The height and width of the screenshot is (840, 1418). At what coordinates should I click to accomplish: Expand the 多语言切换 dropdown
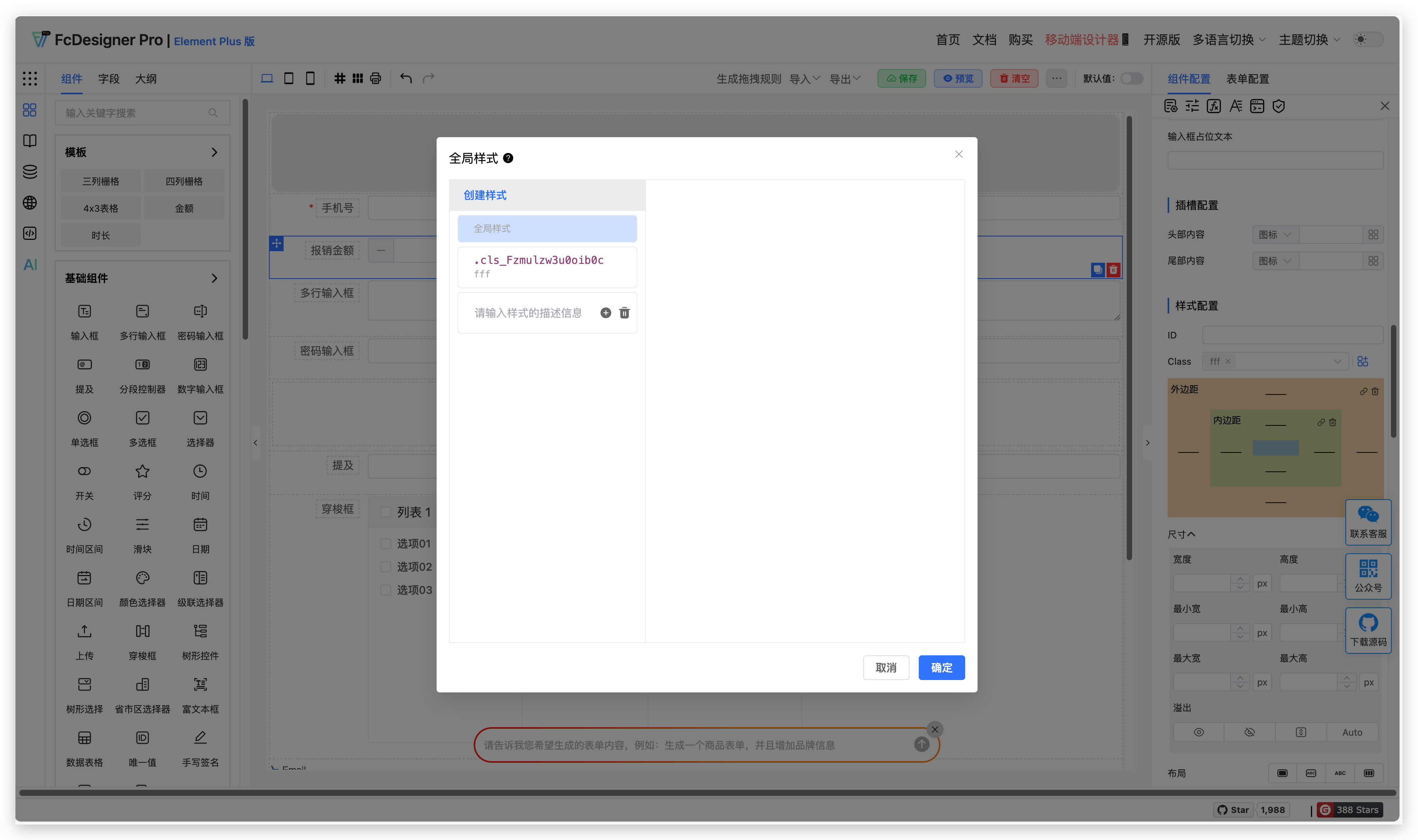coord(1228,40)
